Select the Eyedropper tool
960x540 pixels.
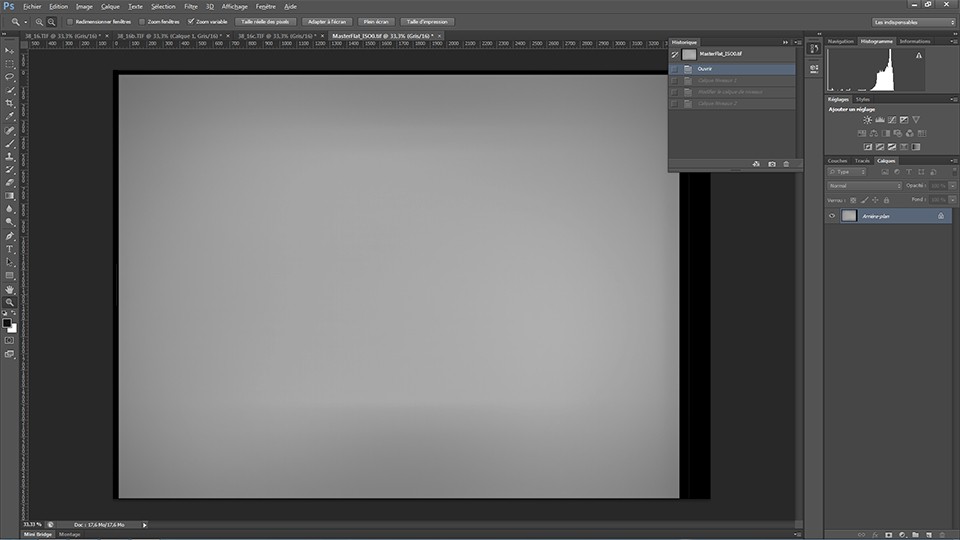point(9,116)
